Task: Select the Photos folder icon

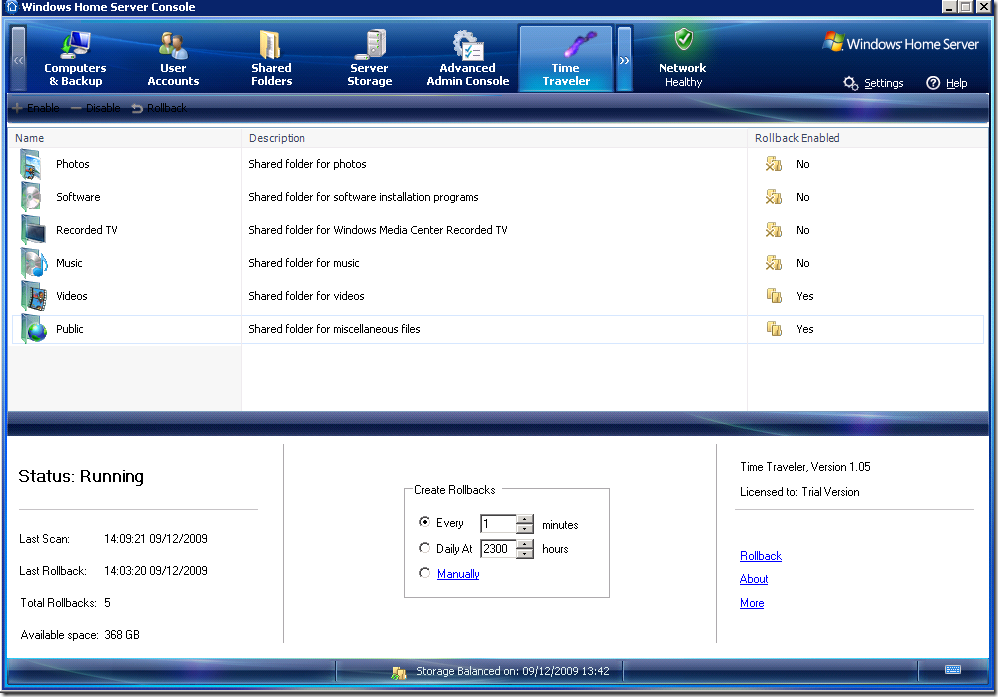Action: (x=31, y=164)
